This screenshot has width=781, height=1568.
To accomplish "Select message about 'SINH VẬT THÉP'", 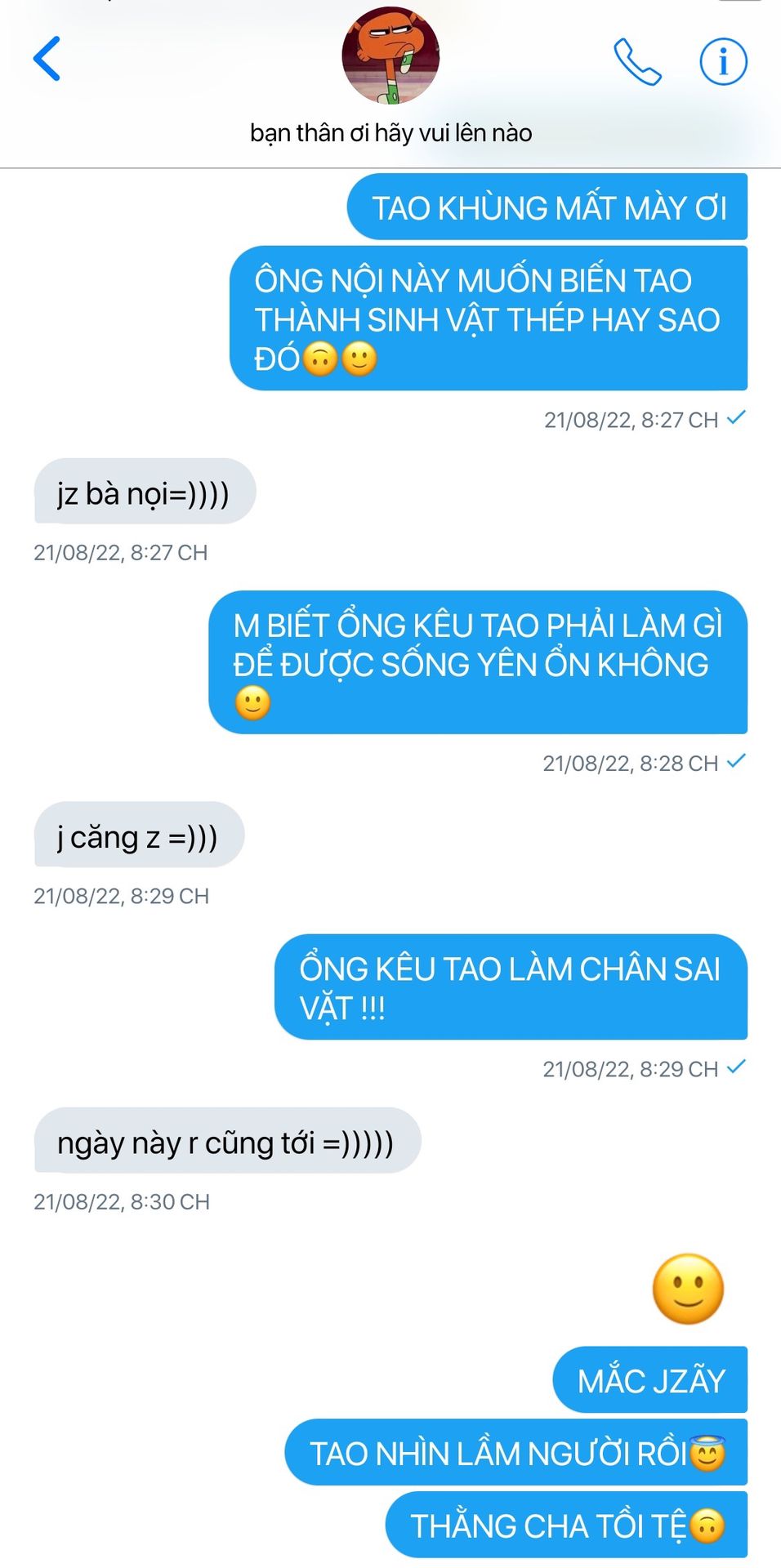I will tap(489, 318).
